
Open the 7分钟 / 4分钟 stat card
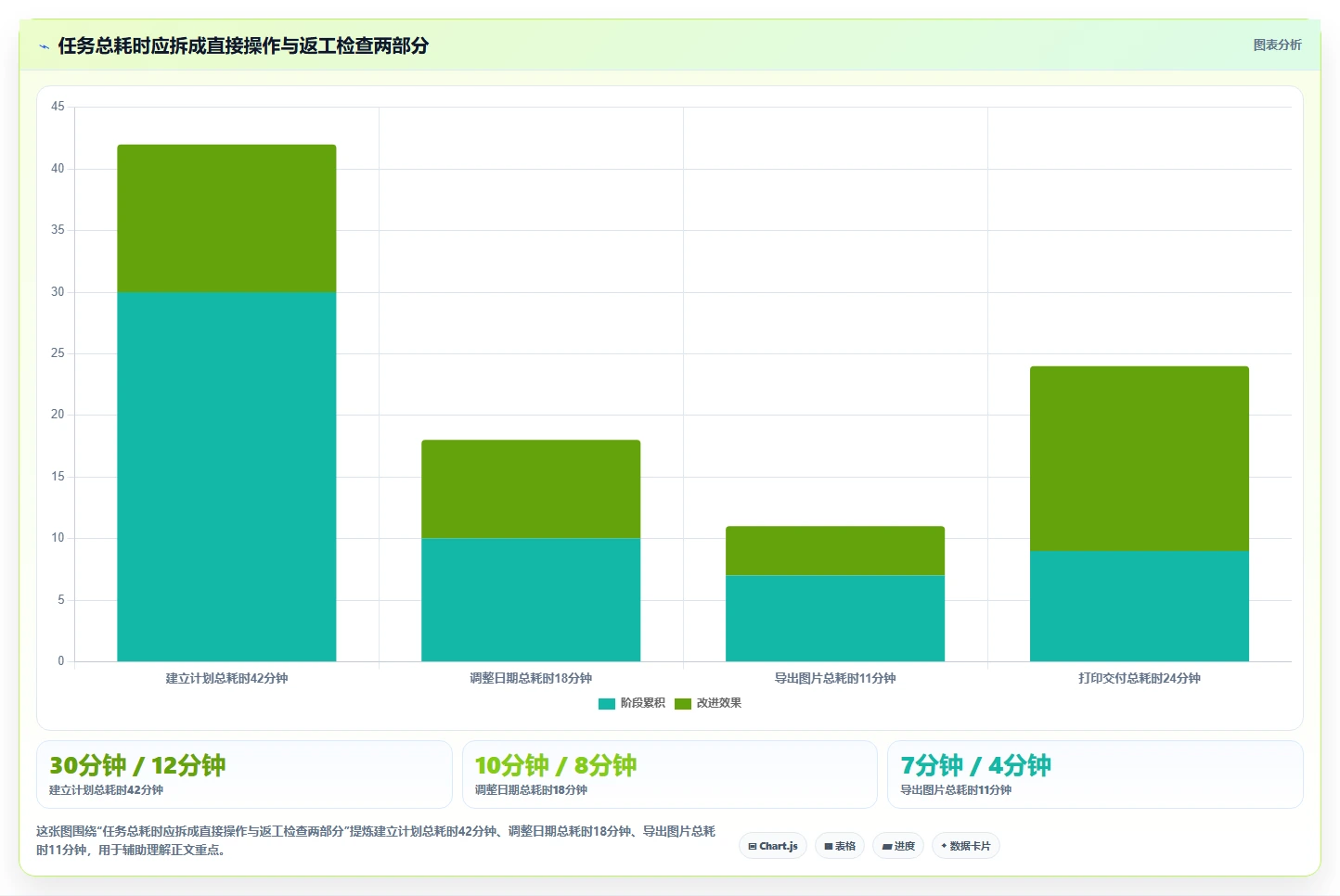click(1095, 774)
